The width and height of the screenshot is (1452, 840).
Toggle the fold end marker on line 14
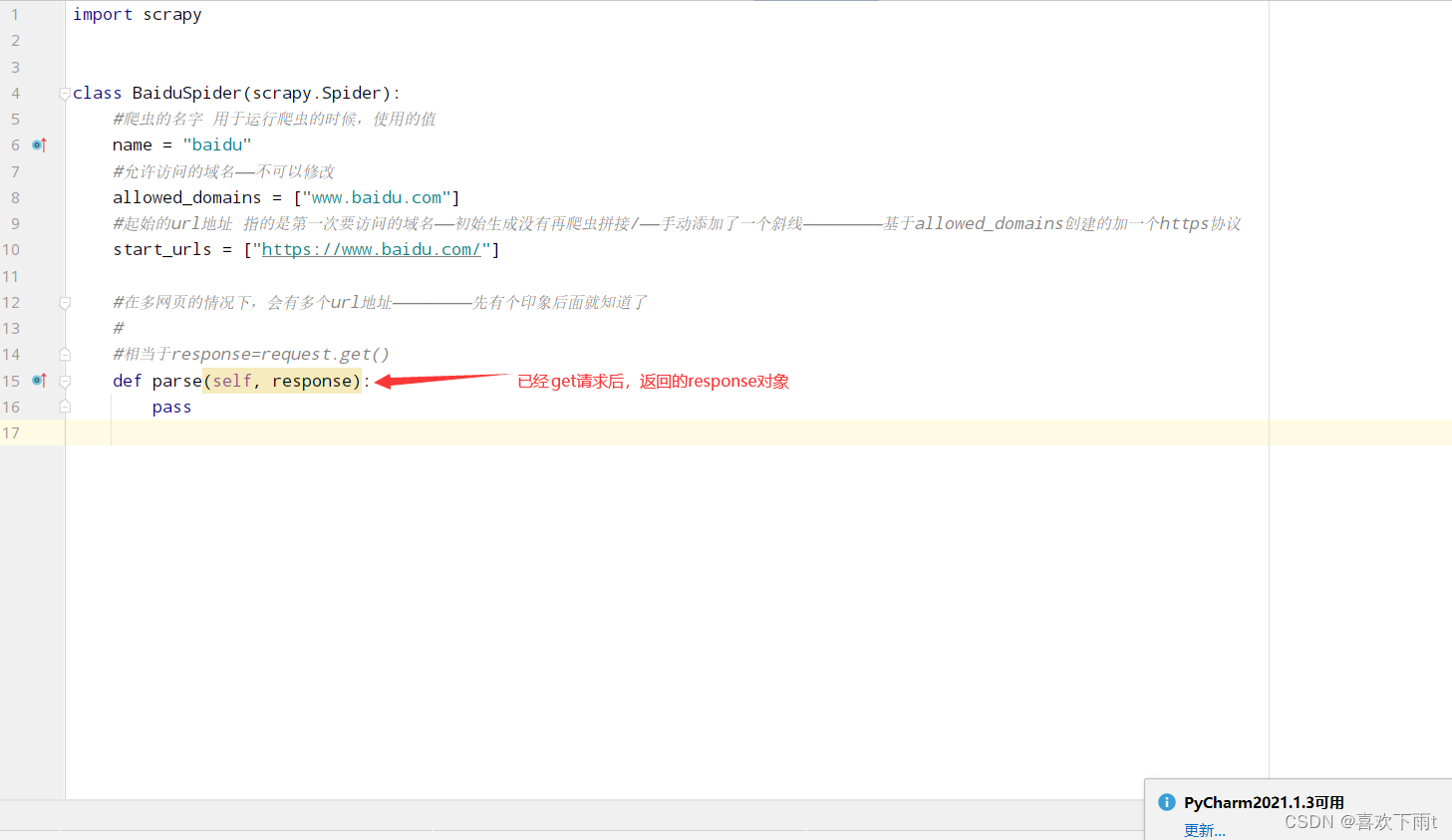point(65,355)
